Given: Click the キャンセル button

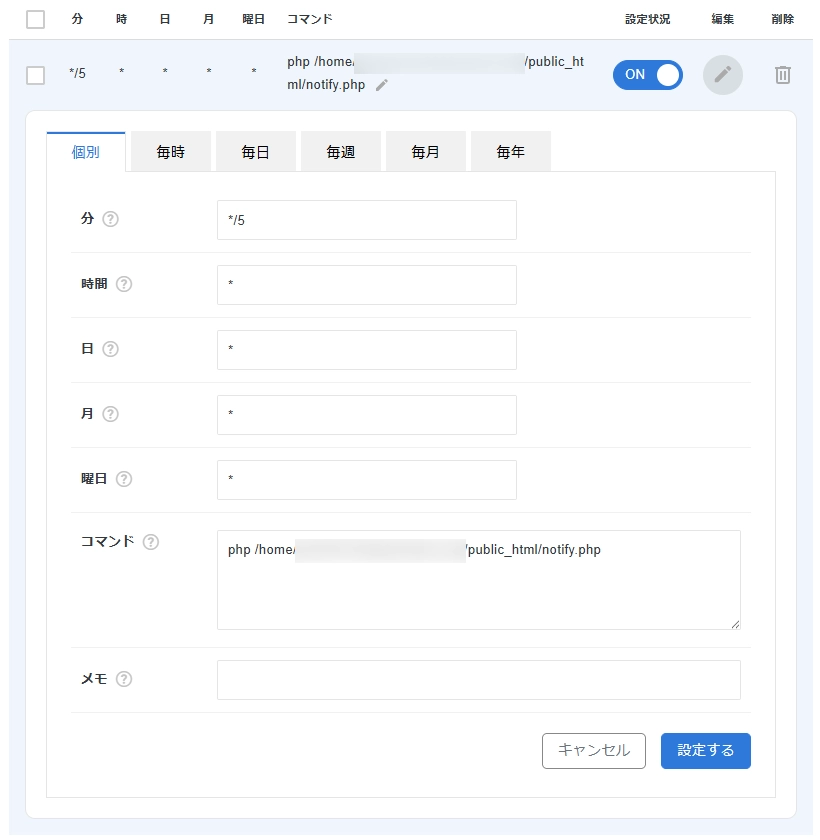Looking at the screenshot, I should (x=593, y=750).
